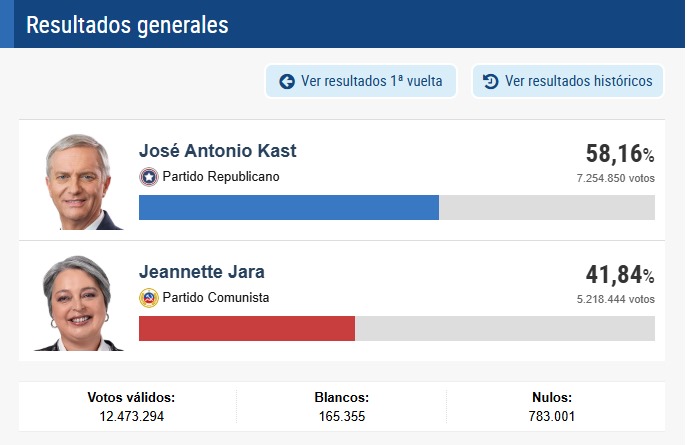The height and width of the screenshot is (445, 689).
Task: Click Jara's red vote progress bar
Action: 246,328
